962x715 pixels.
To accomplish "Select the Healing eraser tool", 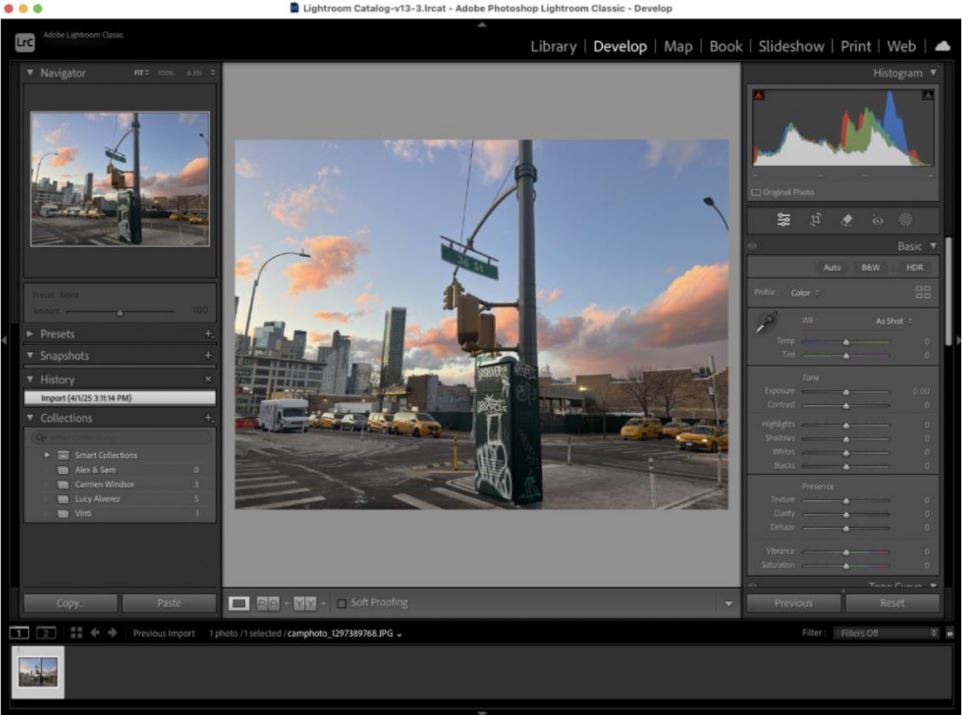I will point(846,220).
